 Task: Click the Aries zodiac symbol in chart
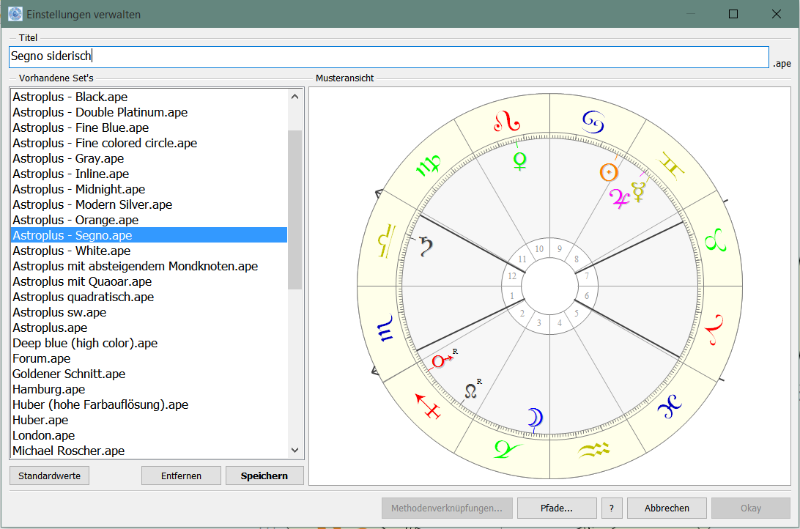[715, 329]
